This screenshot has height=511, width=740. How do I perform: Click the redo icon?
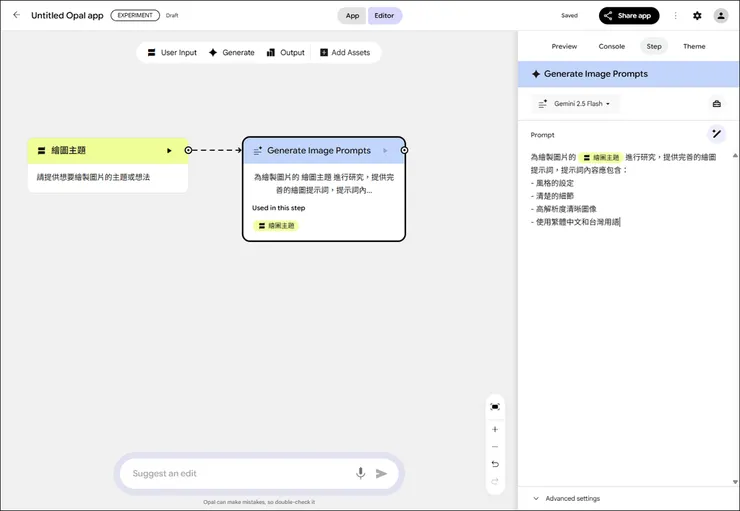pyautogui.click(x=495, y=481)
